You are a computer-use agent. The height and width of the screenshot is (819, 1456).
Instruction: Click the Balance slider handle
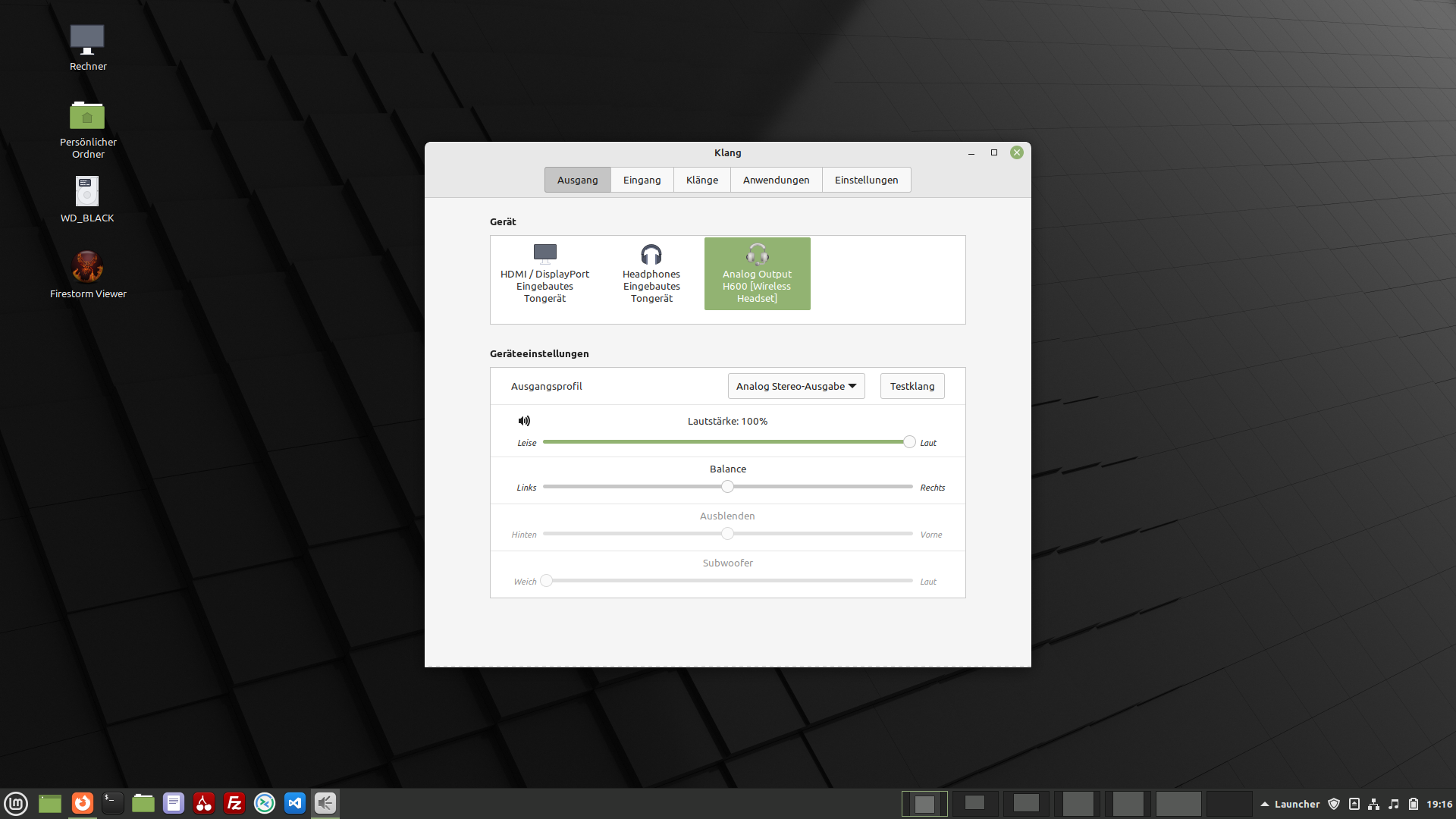coord(727,487)
